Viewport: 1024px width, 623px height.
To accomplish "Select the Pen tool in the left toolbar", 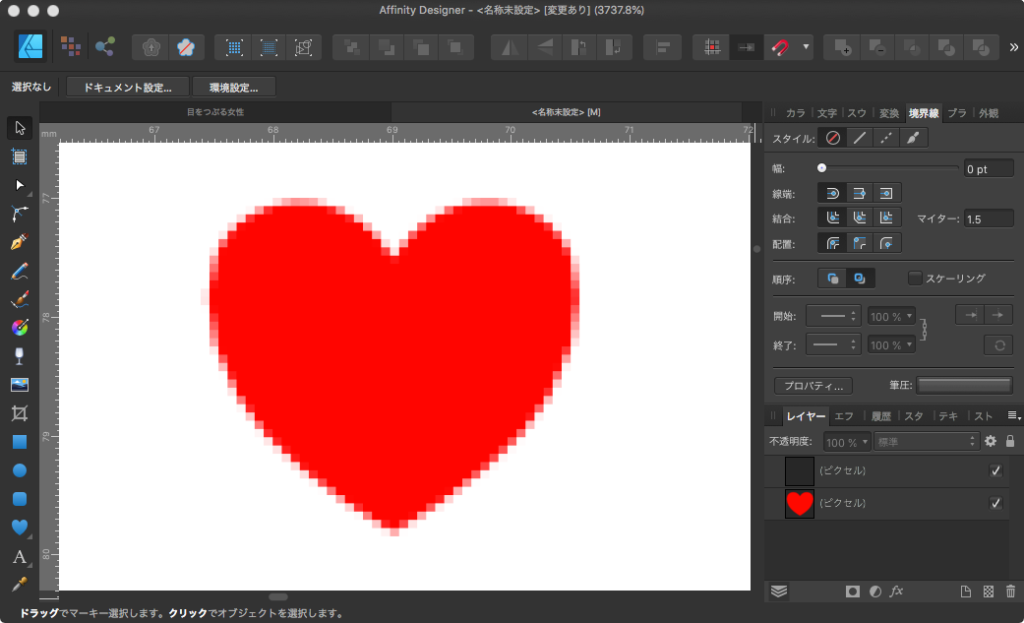I will (19, 242).
